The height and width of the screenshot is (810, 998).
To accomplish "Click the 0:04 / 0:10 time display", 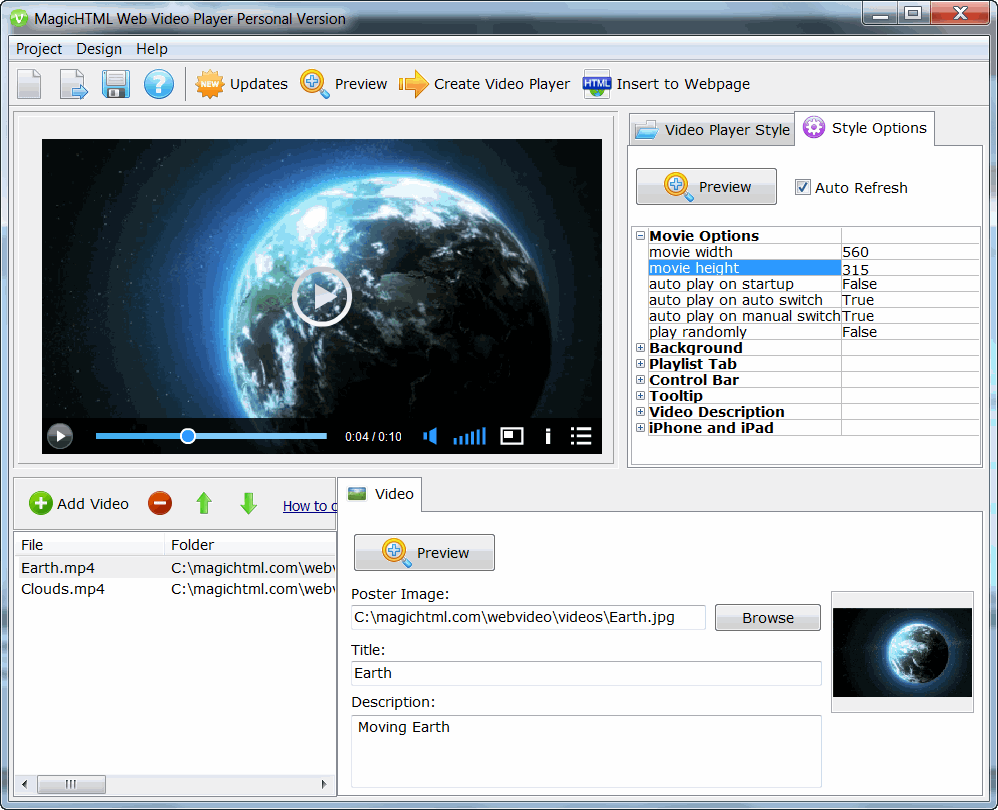I will tap(373, 436).
